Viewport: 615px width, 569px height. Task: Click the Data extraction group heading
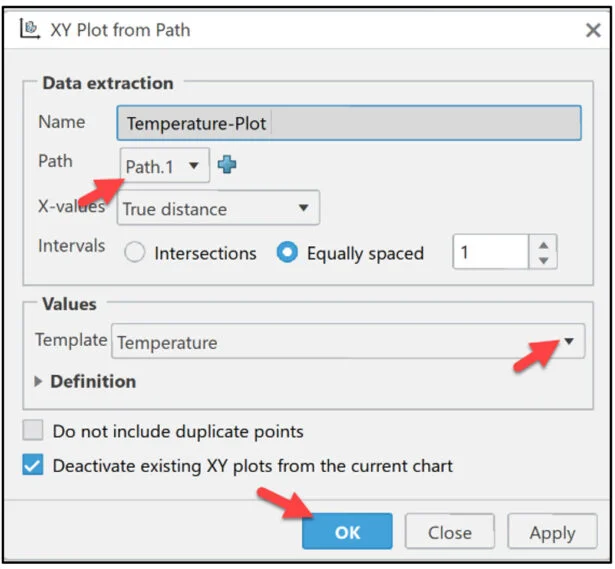pos(107,83)
